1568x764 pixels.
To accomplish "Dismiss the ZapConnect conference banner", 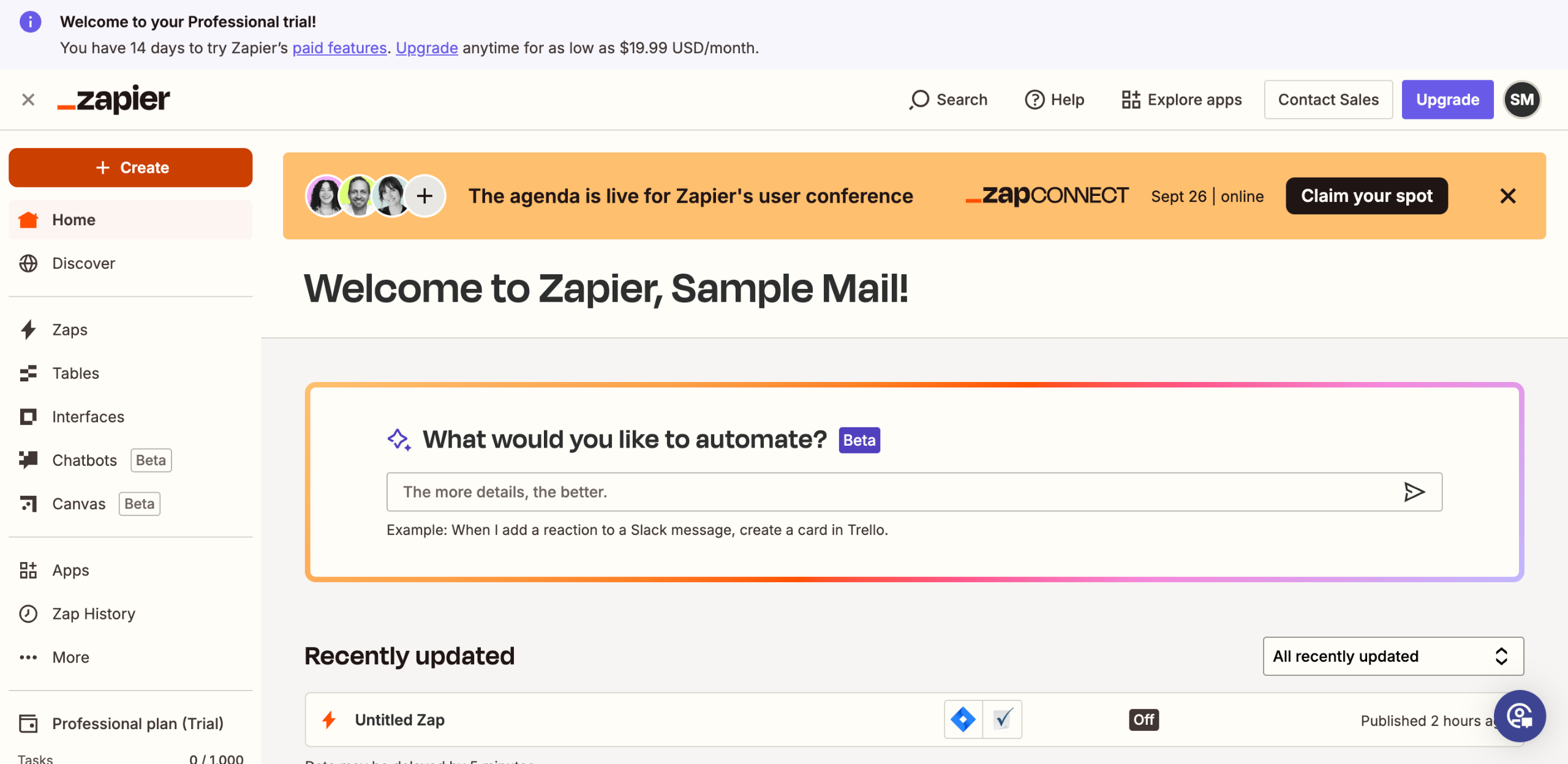I will click(1507, 196).
